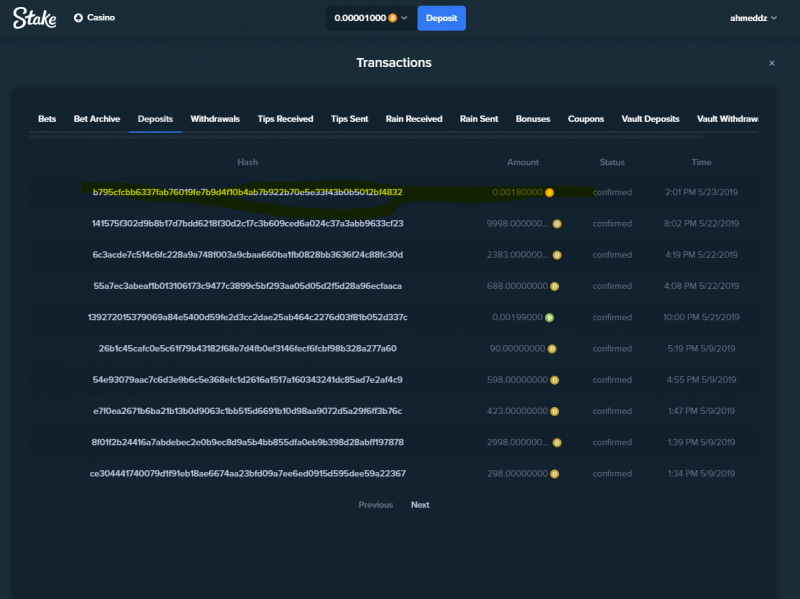Click the Stake logo
800x599 pixels.
pyautogui.click(x=35, y=18)
